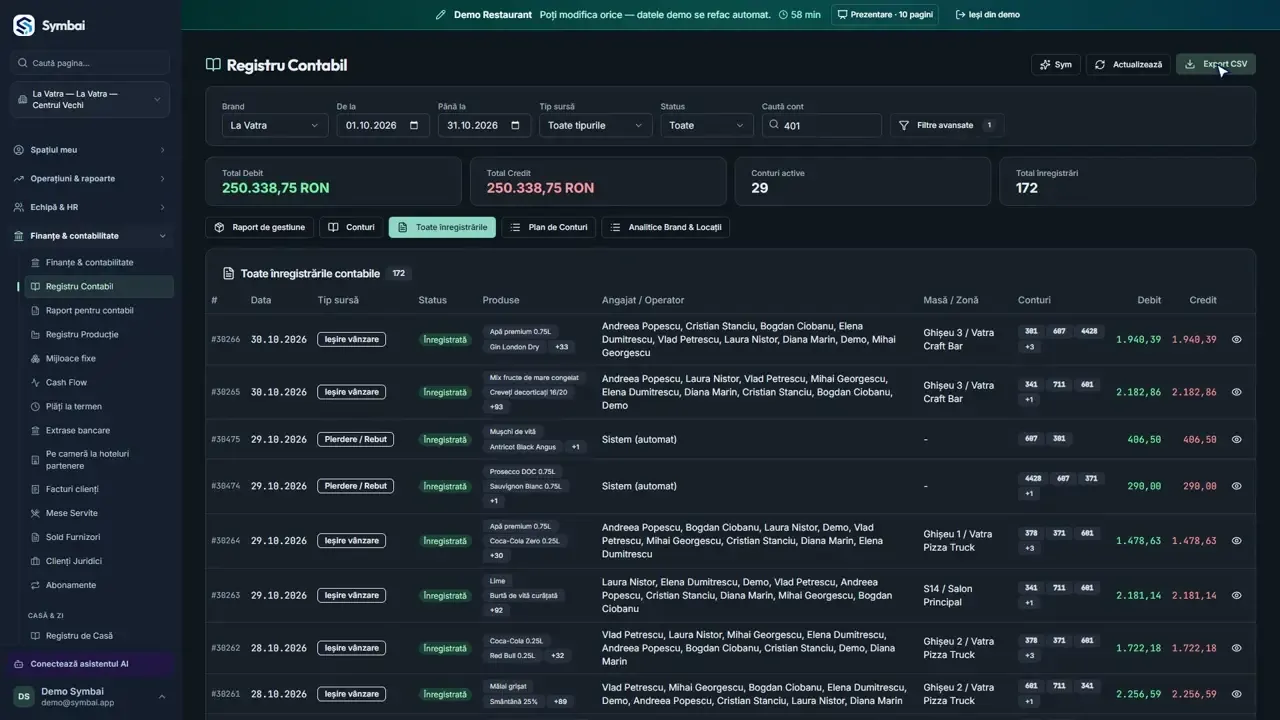View details of entry #38262 via eye icon
1280x720 pixels.
tap(1237, 648)
